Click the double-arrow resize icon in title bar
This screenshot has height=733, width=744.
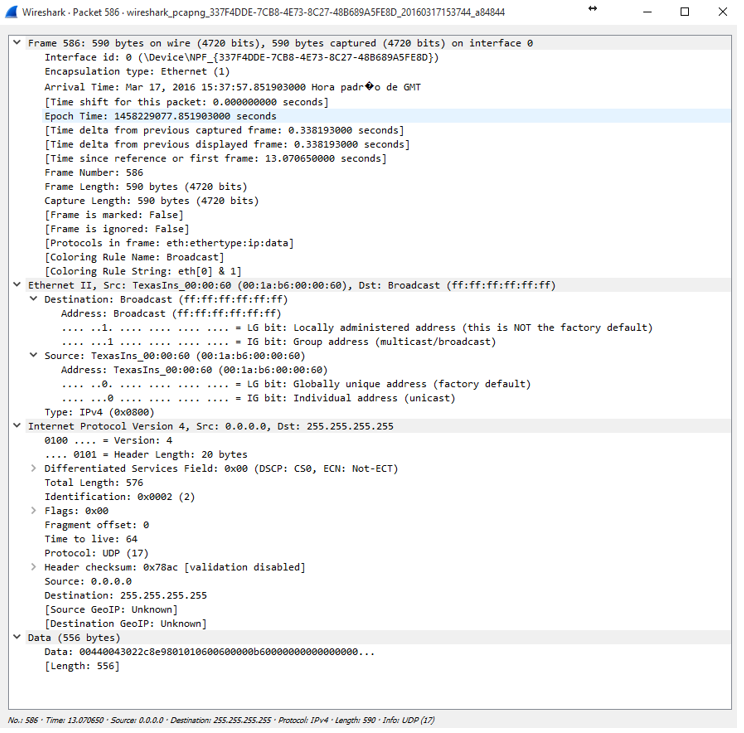point(592,9)
